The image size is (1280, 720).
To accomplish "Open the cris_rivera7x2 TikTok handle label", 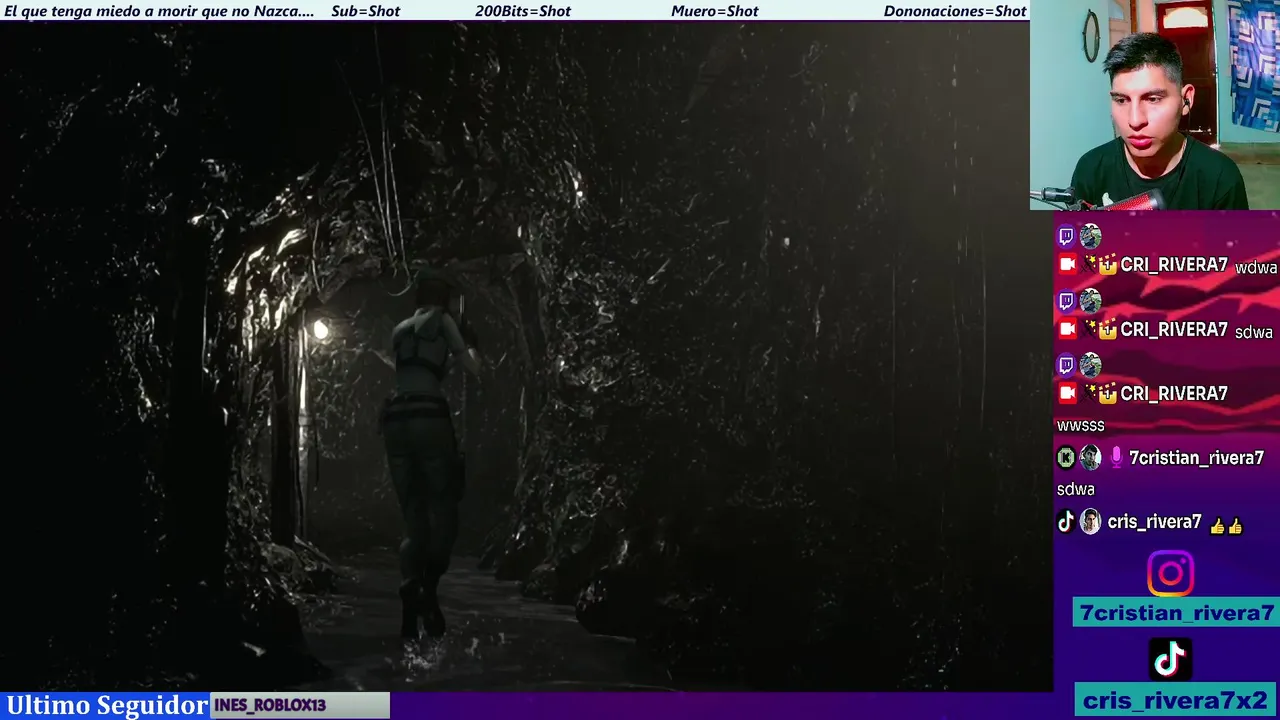I will 1175,700.
